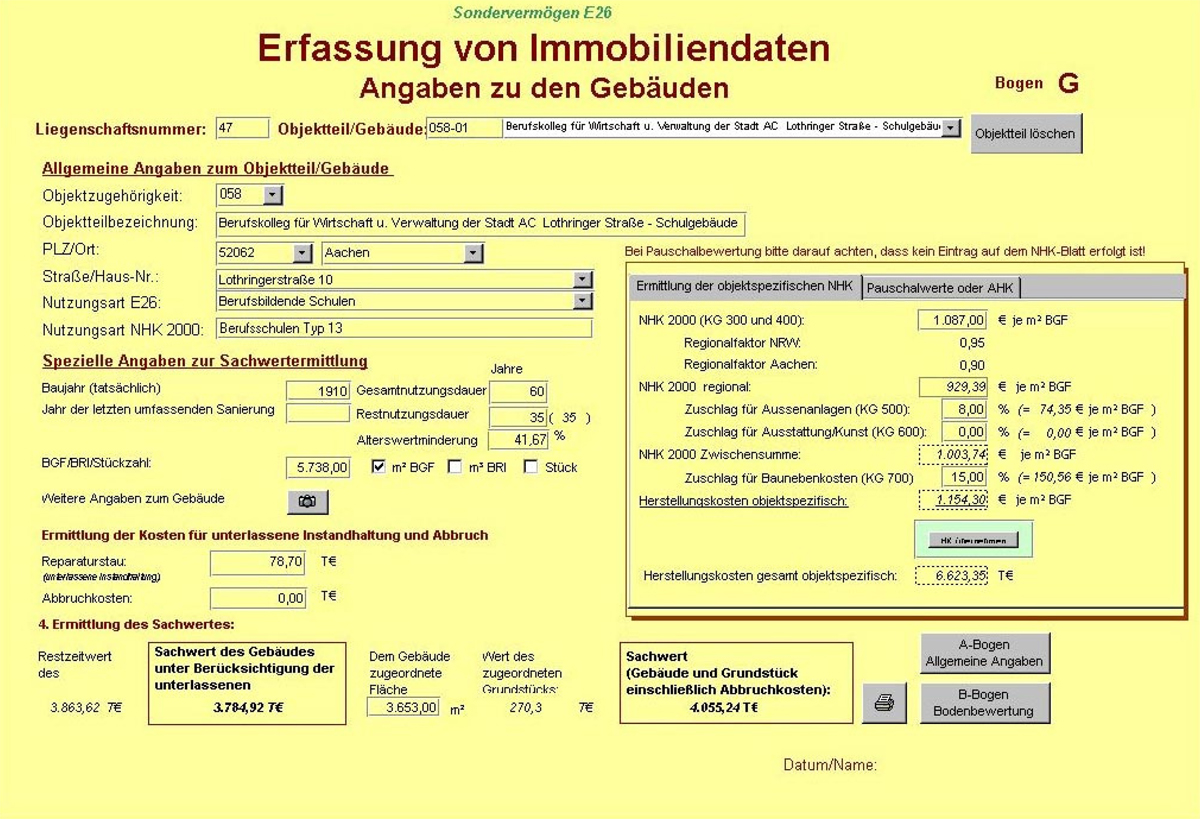Click the Reparaturstau field 78,70
The width and height of the screenshot is (1200, 819).
(x=257, y=563)
